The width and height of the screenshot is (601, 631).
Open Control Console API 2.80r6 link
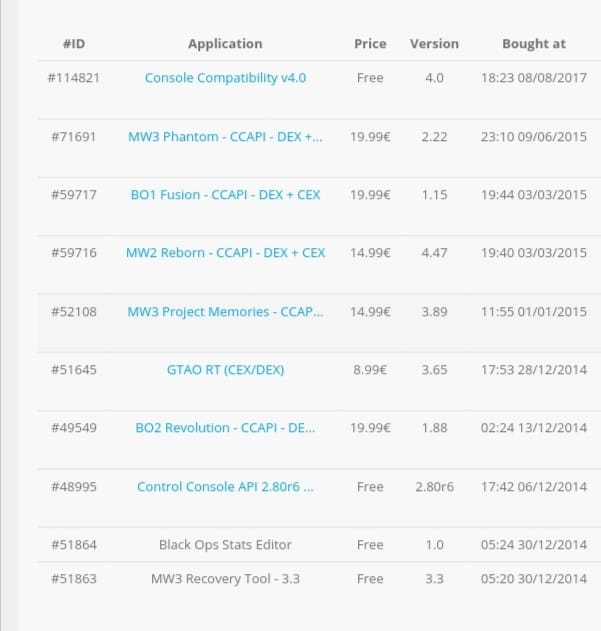225,487
